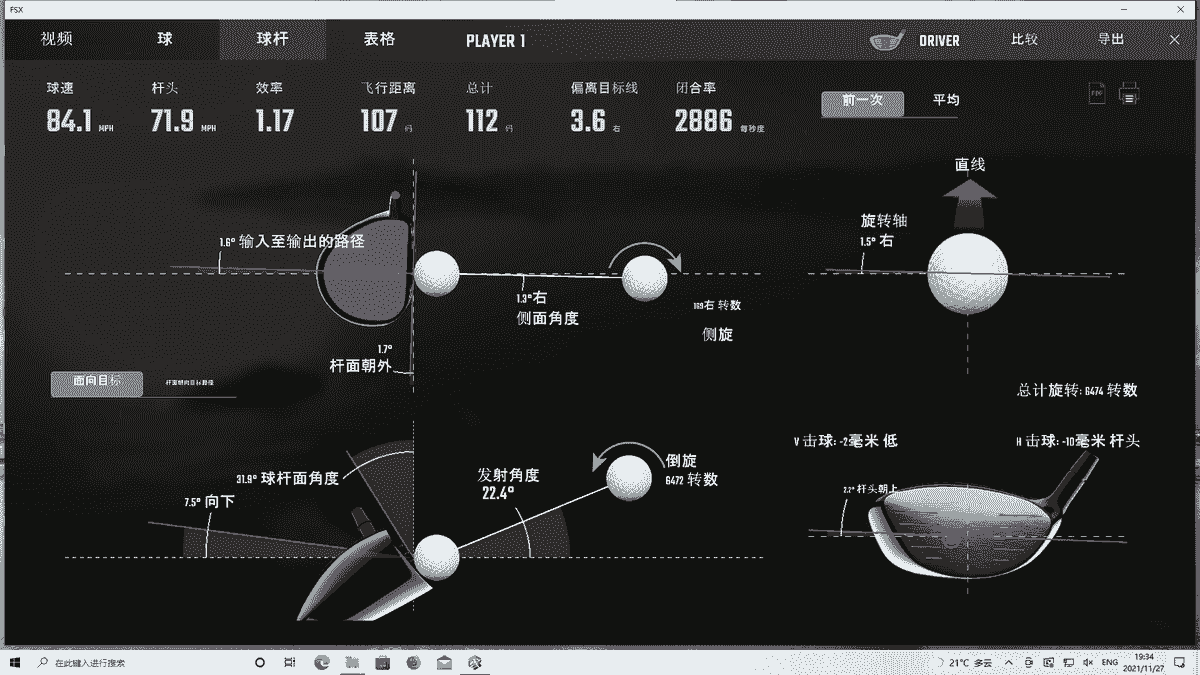Click the 总计旋转 6474 转数 text
The image size is (1200, 675).
pyautogui.click(x=1078, y=391)
